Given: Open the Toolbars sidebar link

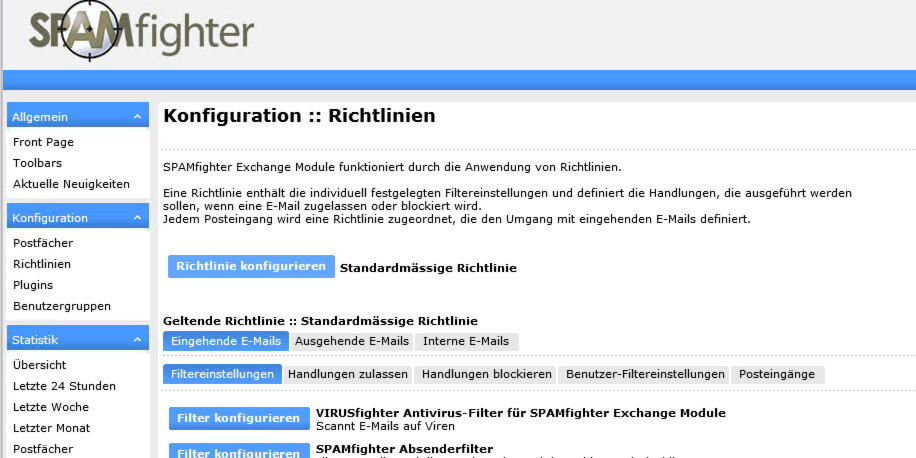Looking at the screenshot, I should [37, 163].
